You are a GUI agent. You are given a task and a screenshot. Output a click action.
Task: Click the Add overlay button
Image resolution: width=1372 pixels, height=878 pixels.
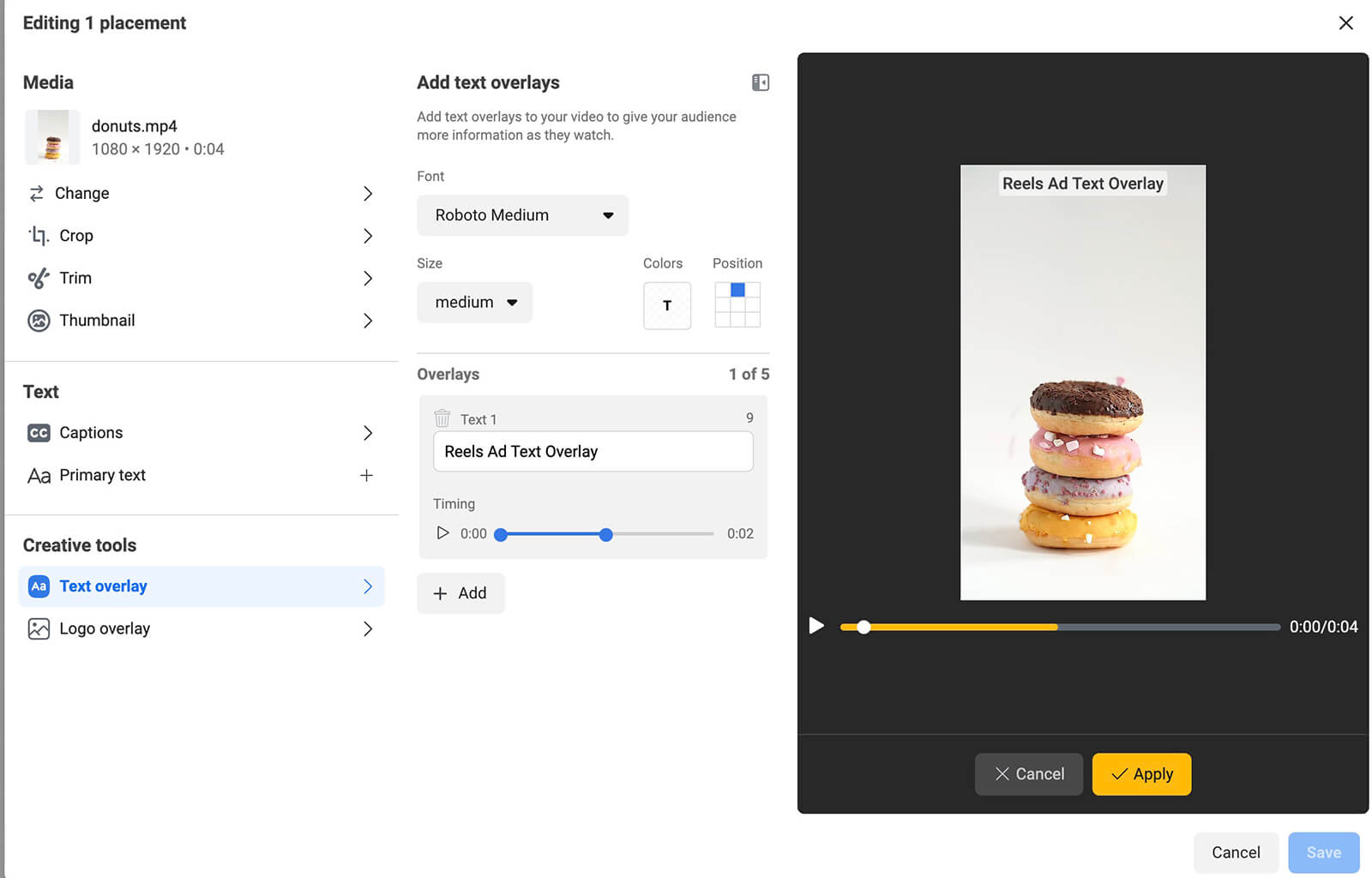pyautogui.click(x=460, y=593)
